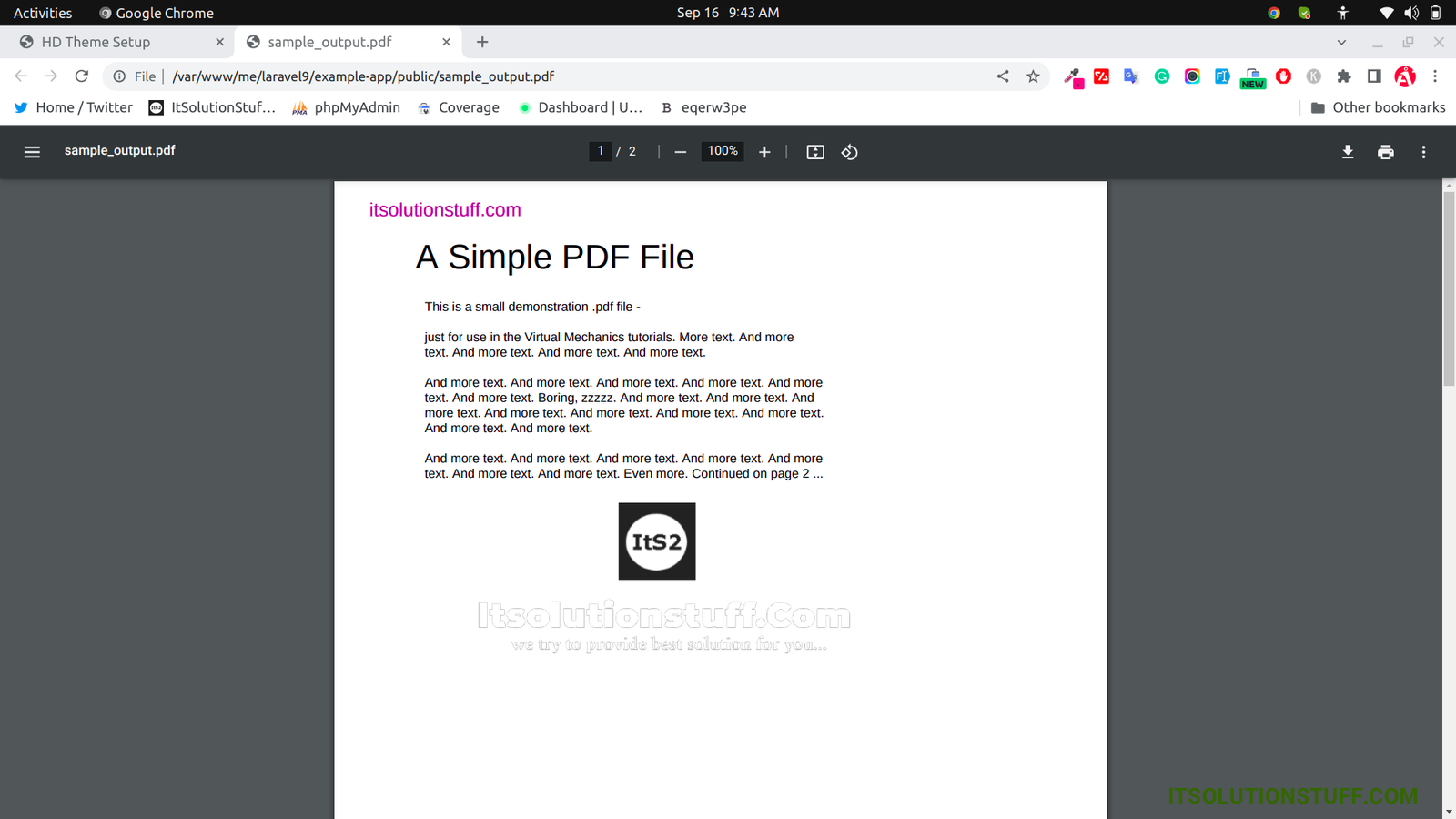
Task: Rotate the PDF counterclockwise
Action: [849, 152]
